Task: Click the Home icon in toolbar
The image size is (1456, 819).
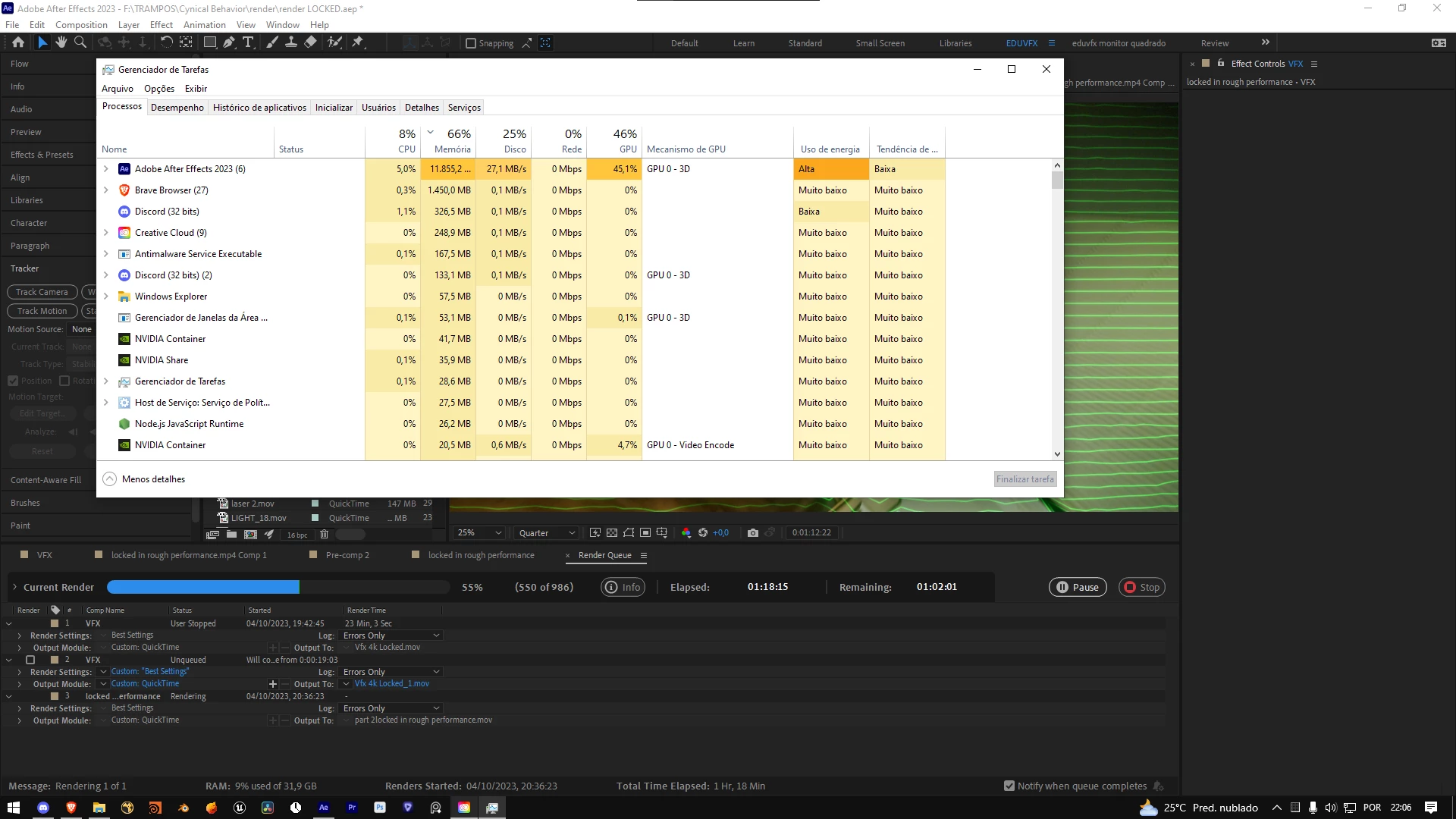Action: 18,42
